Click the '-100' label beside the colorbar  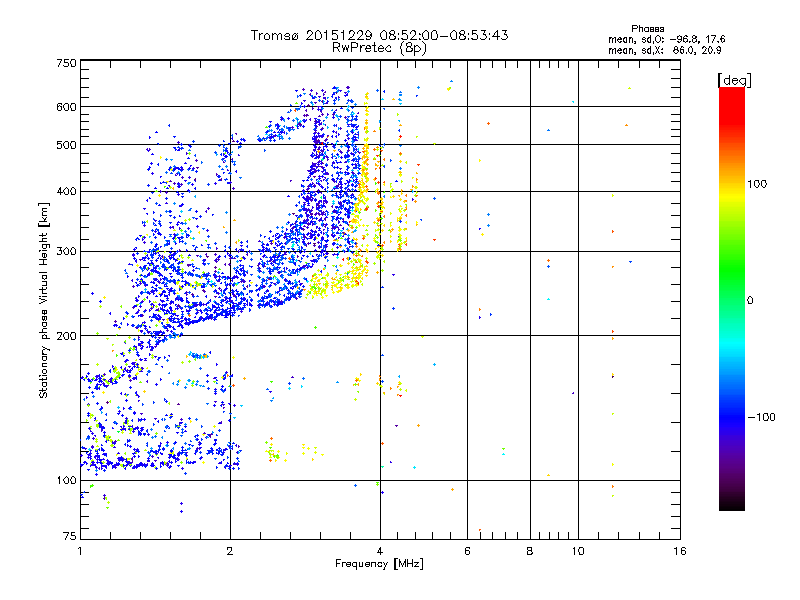coord(761,417)
